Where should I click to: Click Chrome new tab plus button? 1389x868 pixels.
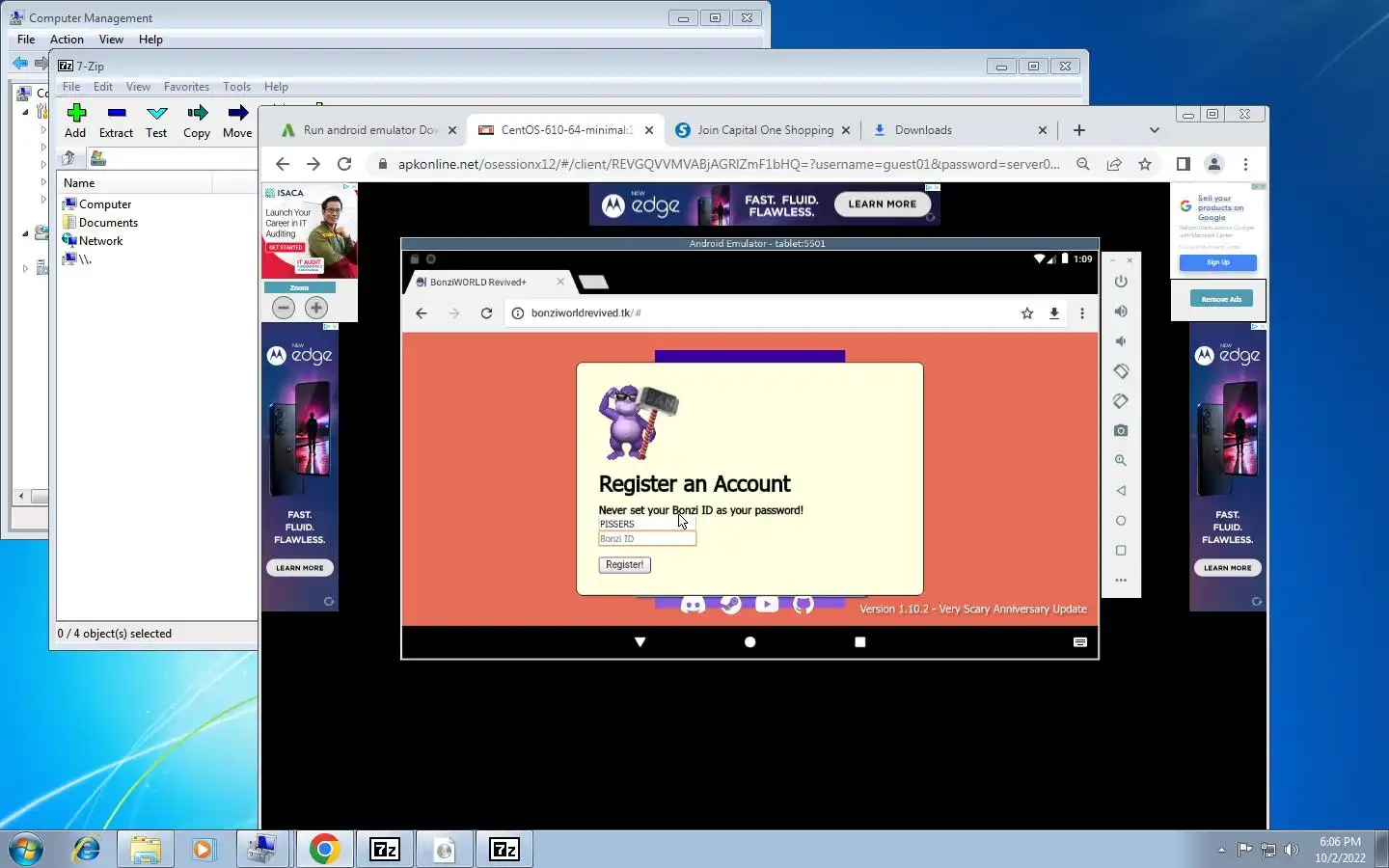[x=1079, y=130]
